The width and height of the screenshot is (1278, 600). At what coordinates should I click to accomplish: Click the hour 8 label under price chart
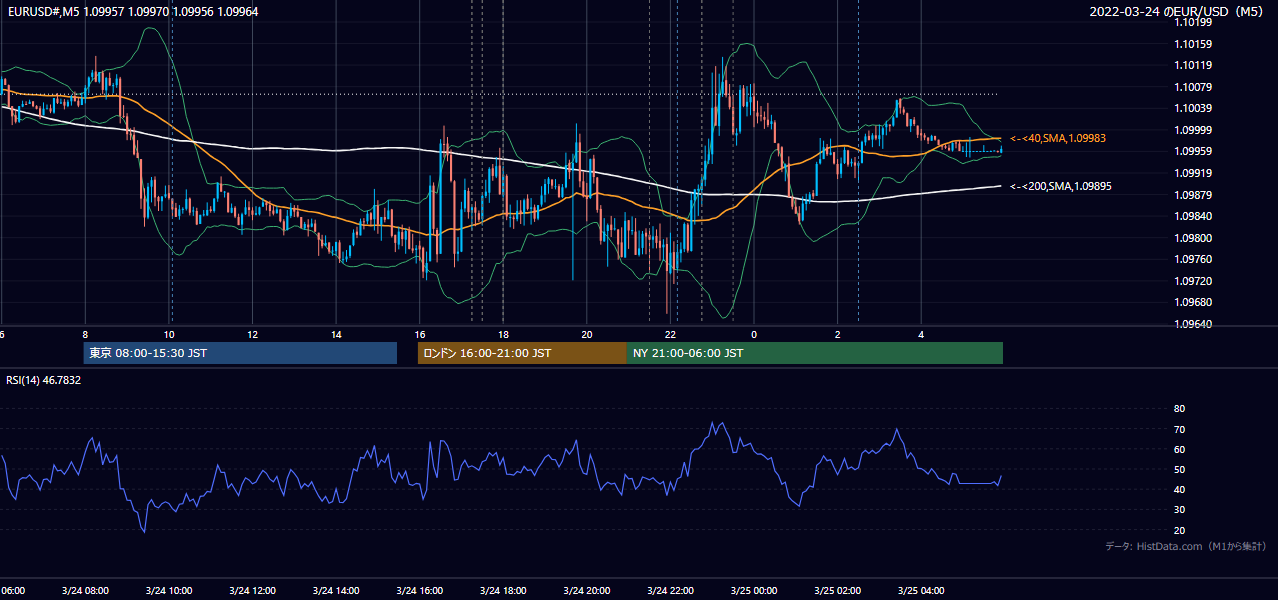click(86, 334)
